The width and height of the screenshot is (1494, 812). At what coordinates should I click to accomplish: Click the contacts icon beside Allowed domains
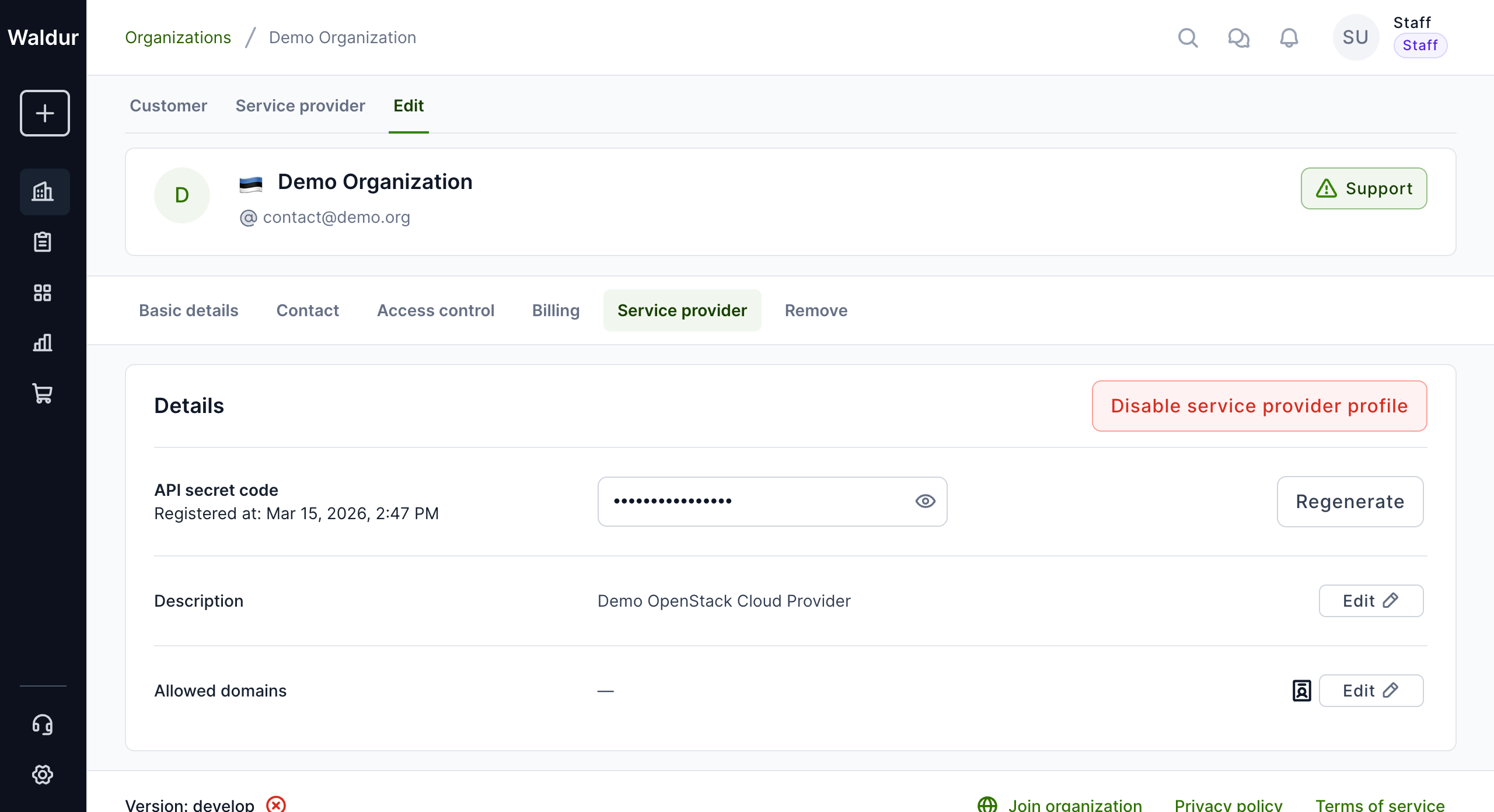coord(1301,691)
